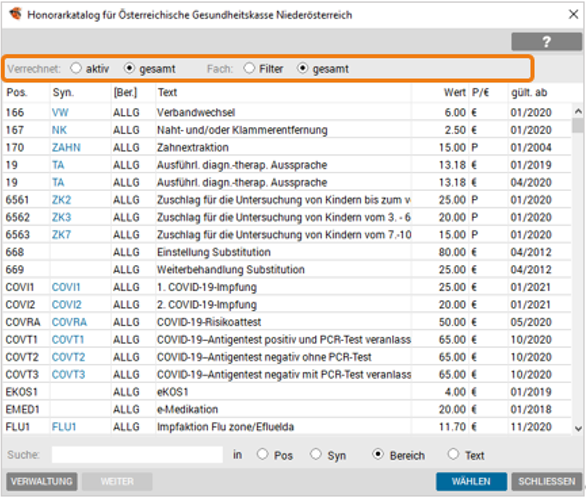Image resolution: width=587 pixels, height=498 pixels.
Task: Click the application logo in title bar
Action: [16, 14]
